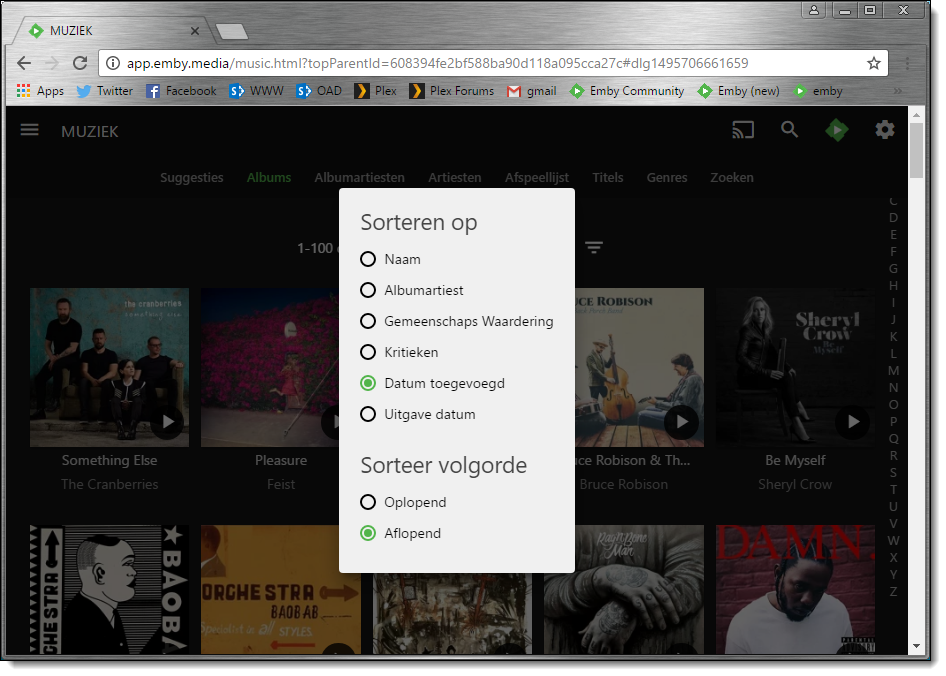Select Kritieken sort option
Image resolution: width=946 pixels, height=676 pixels.
click(399, 352)
